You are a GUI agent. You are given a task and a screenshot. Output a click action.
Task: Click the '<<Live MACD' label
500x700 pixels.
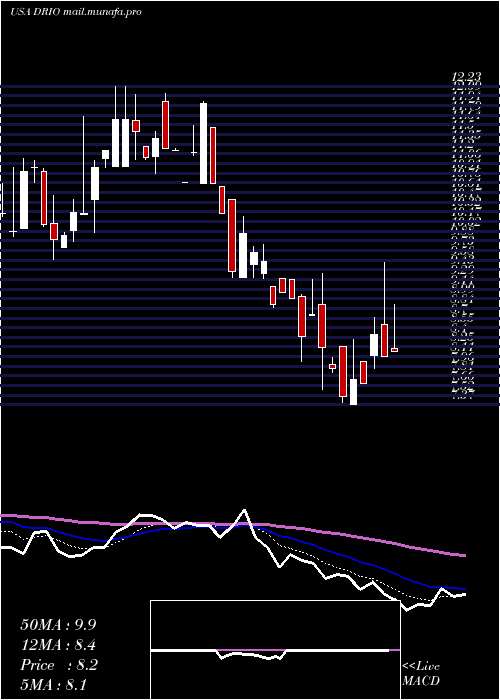(x=421, y=674)
